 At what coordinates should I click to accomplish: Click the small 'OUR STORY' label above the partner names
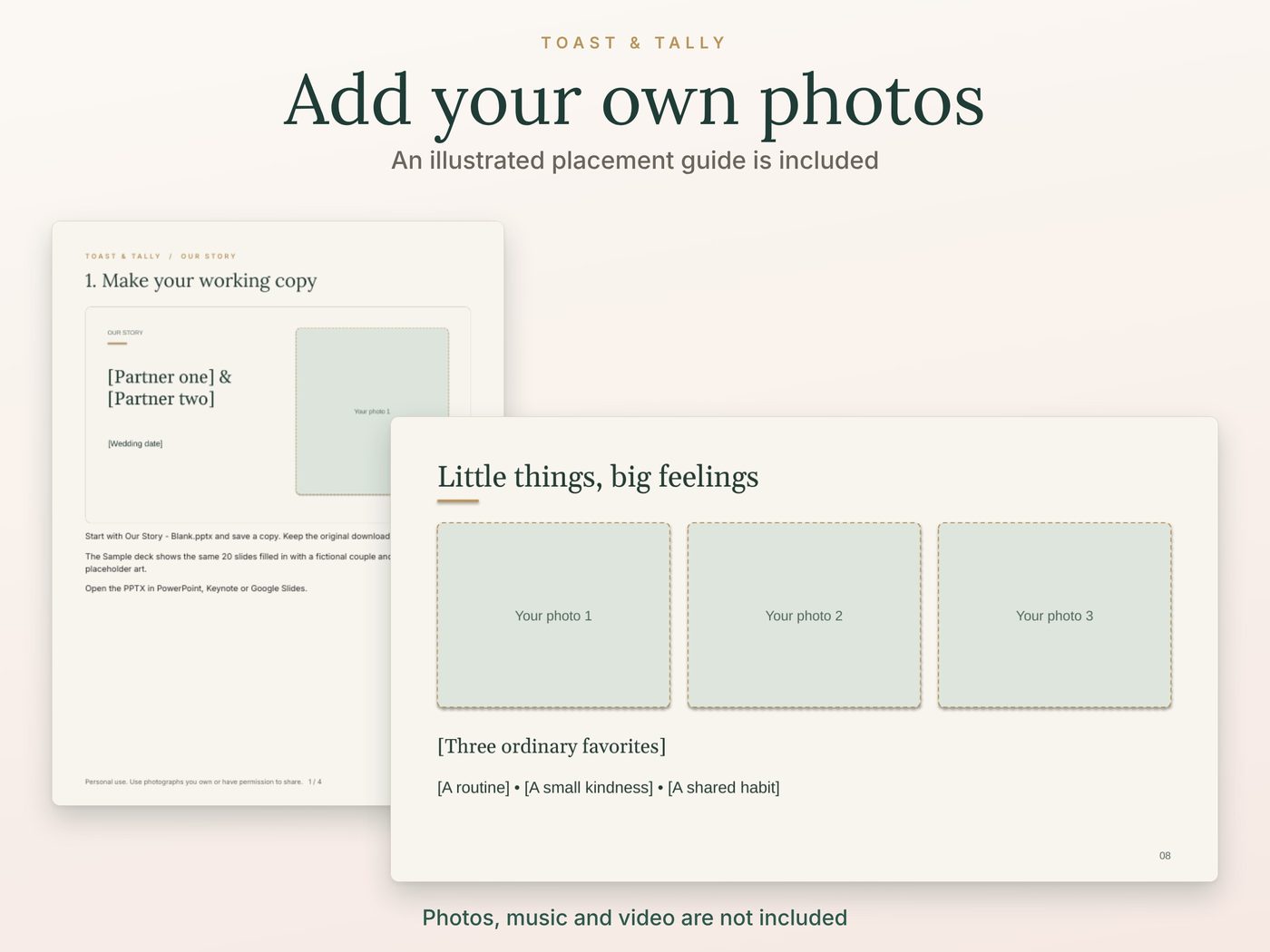[x=125, y=333]
